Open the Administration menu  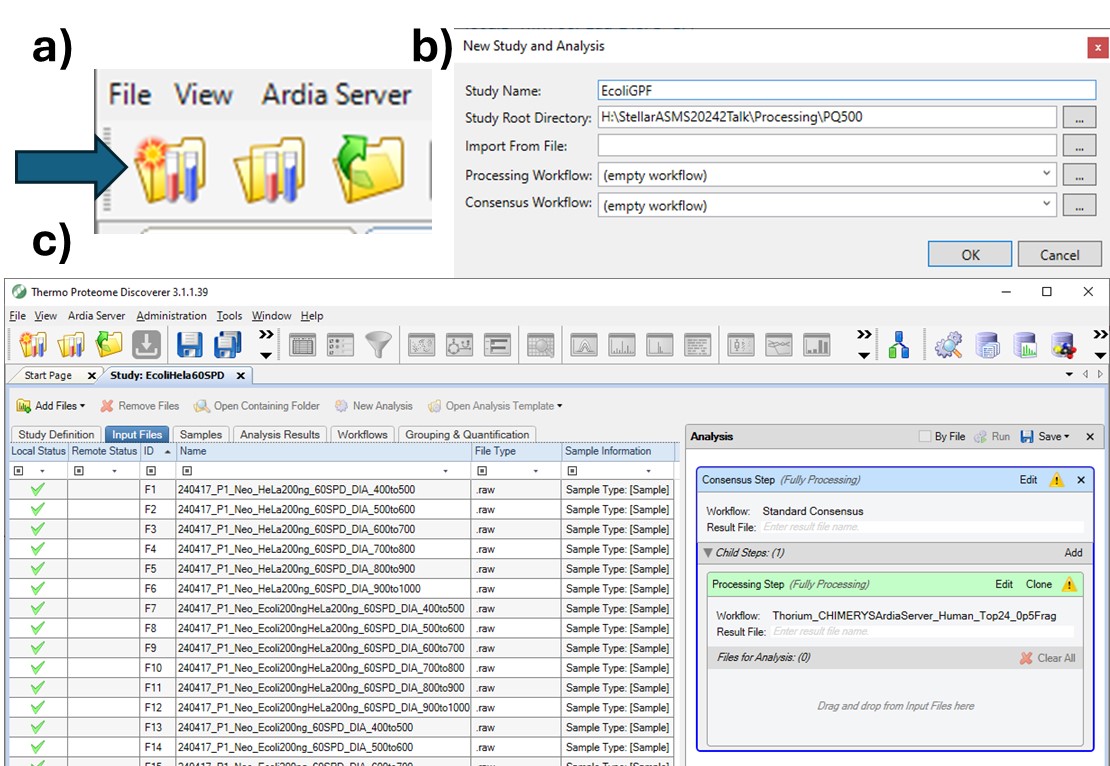point(171,316)
